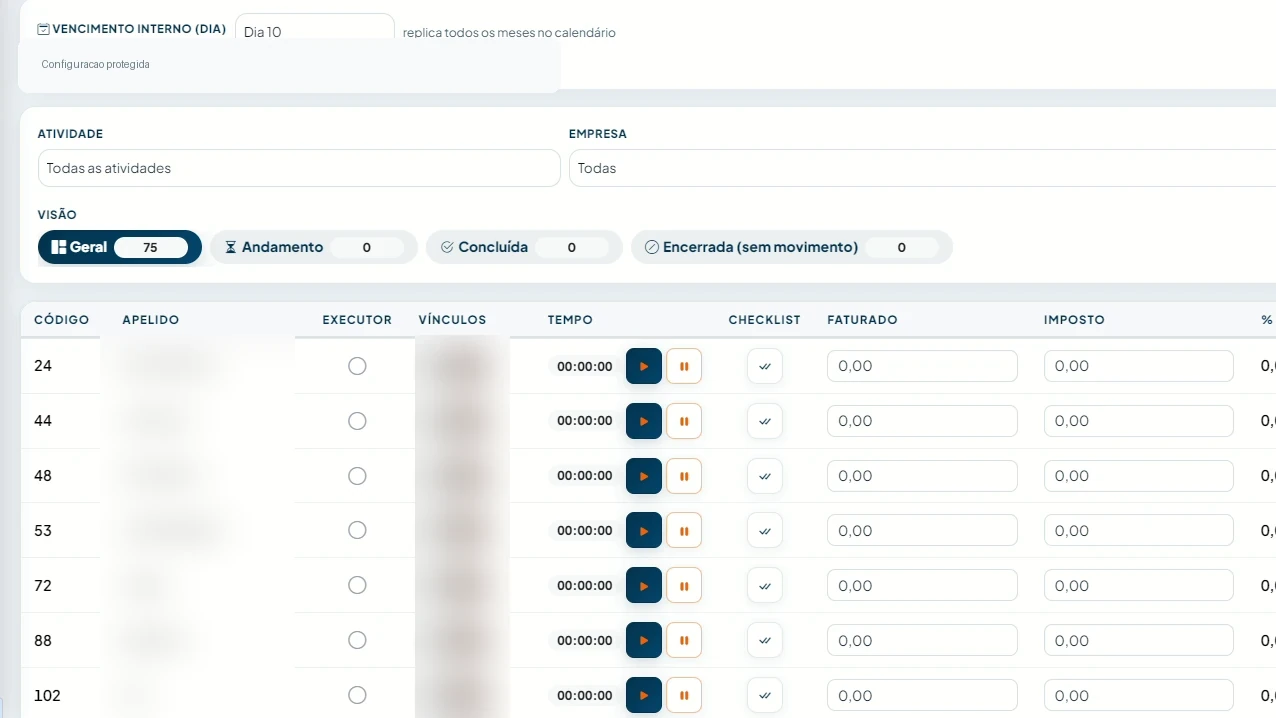The image size is (1276, 718).
Task: Click code 48 in the table
Action: [x=43, y=476]
